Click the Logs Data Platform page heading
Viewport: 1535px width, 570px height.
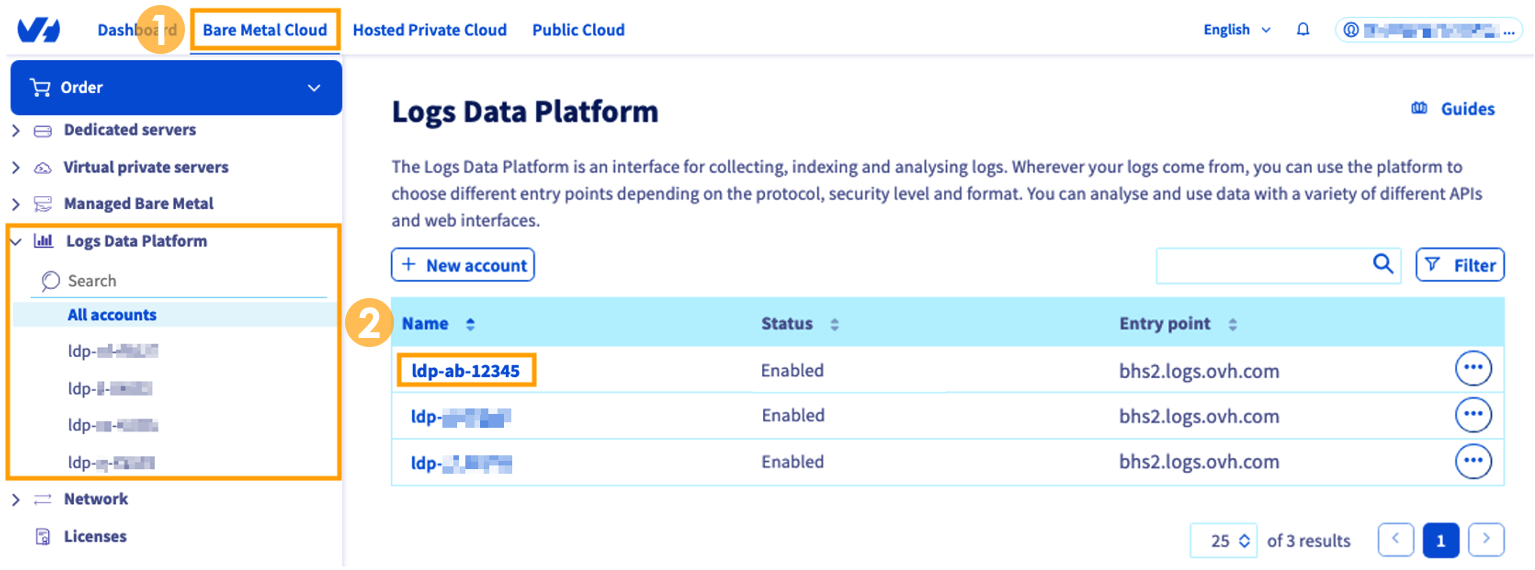[525, 111]
